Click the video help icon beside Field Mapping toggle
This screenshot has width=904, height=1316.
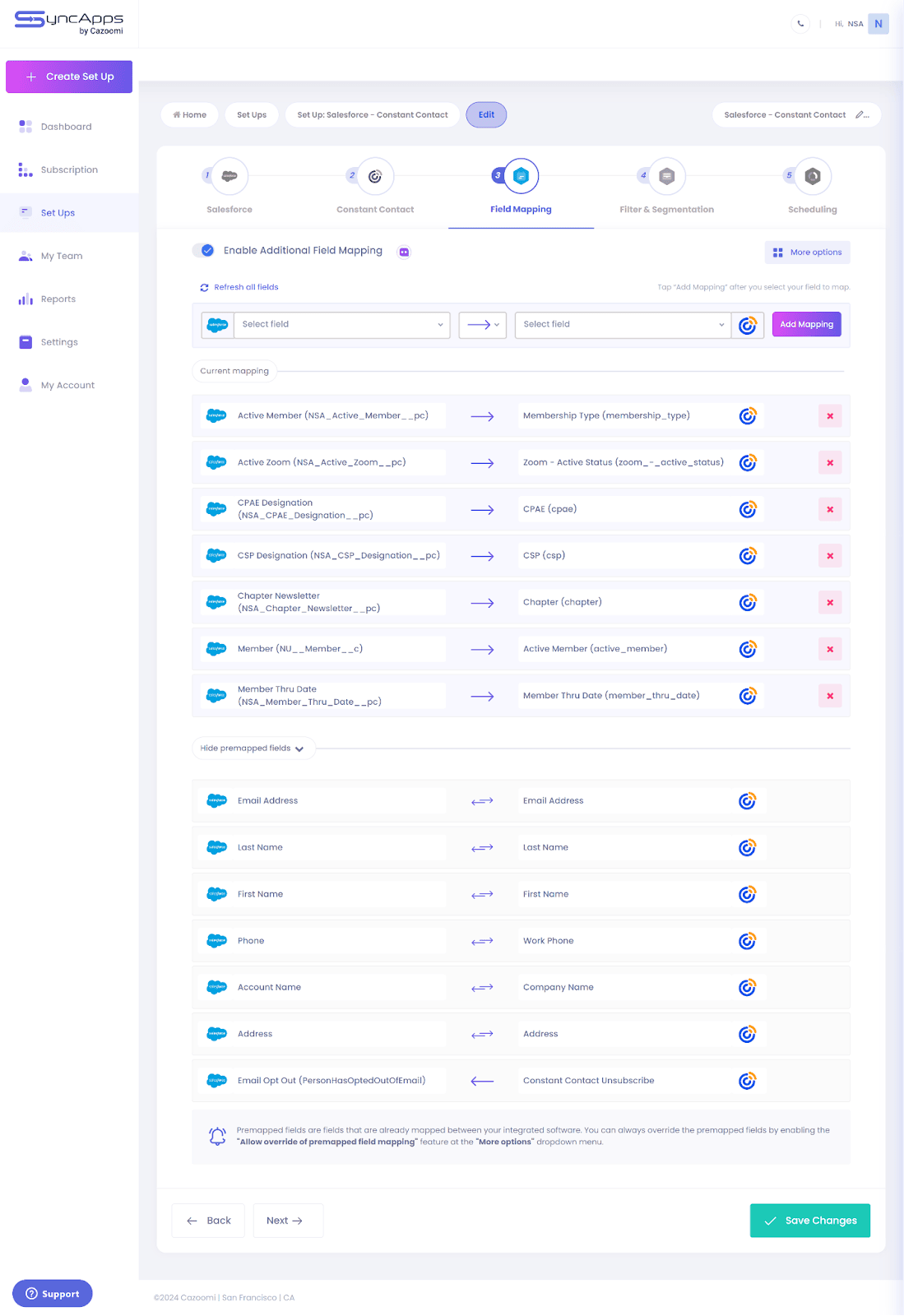click(404, 253)
